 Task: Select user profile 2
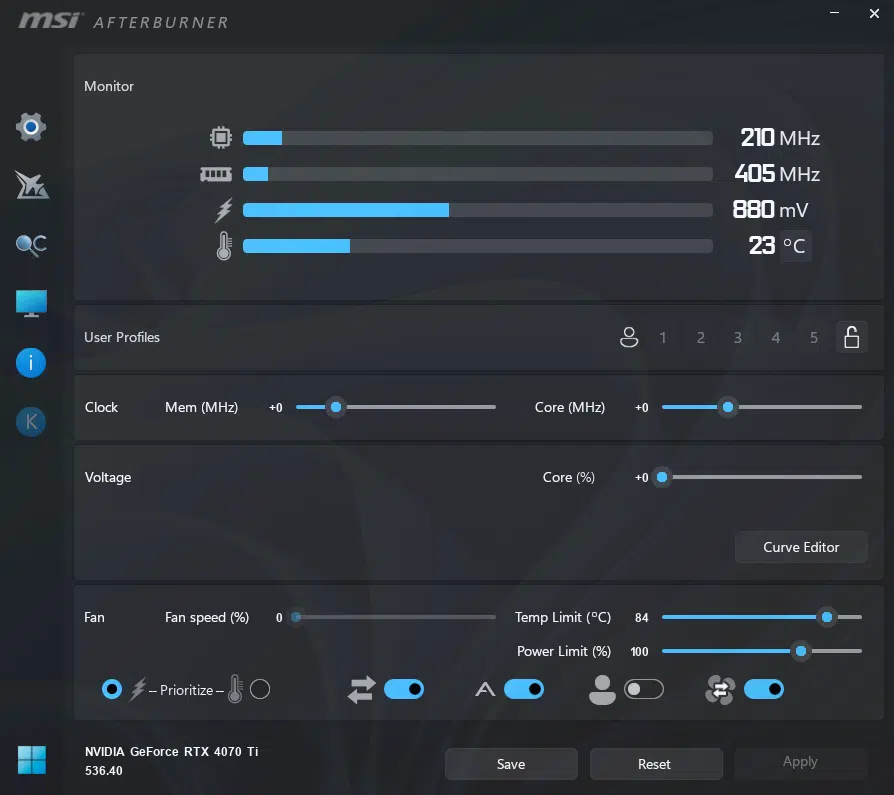701,338
